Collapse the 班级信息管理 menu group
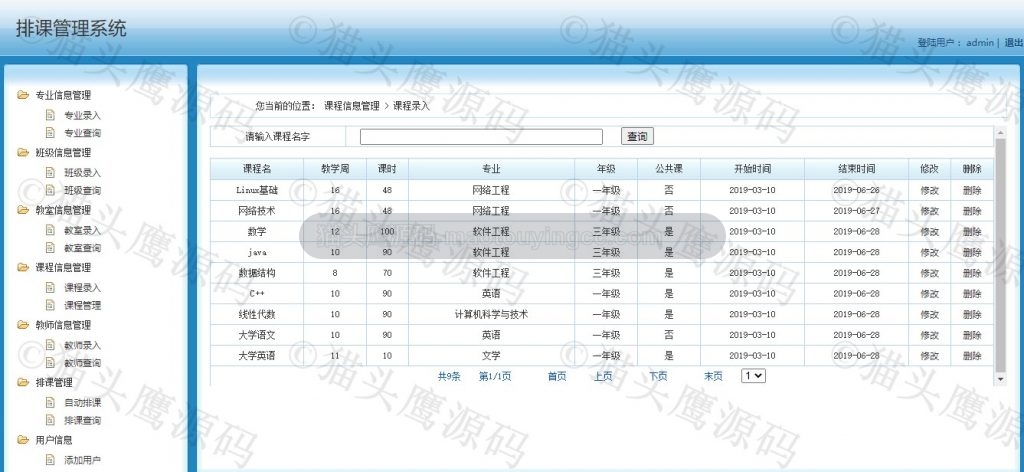 pyautogui.click(x=63, y=153)
